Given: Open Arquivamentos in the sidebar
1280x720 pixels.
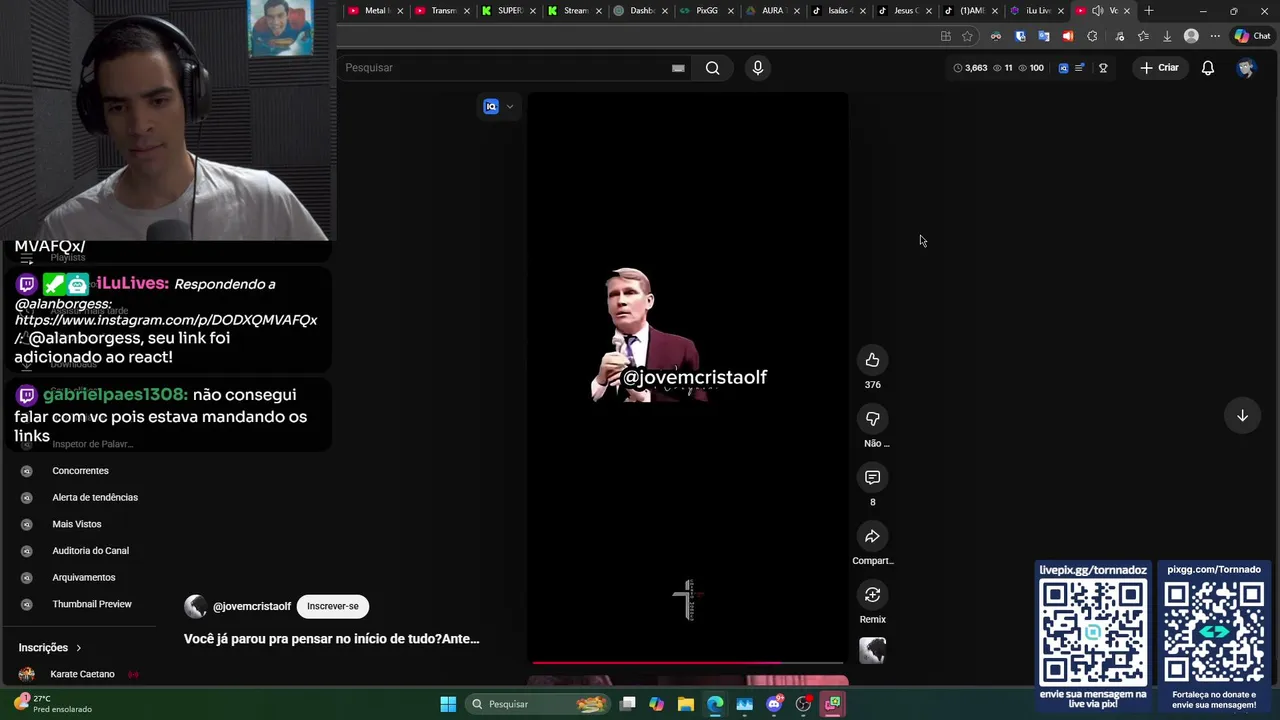Looking at the screenshot, I should tap(84, 577).
